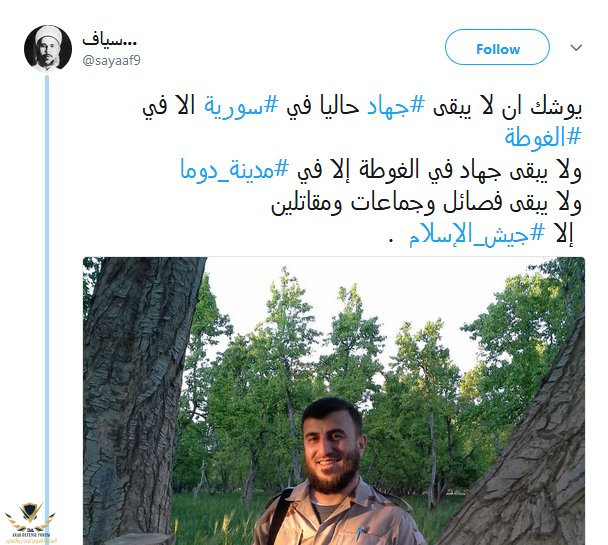This screenshot has height=545, width=608.
Task: Open the #الغوطة hashtag
Action: 543,137
